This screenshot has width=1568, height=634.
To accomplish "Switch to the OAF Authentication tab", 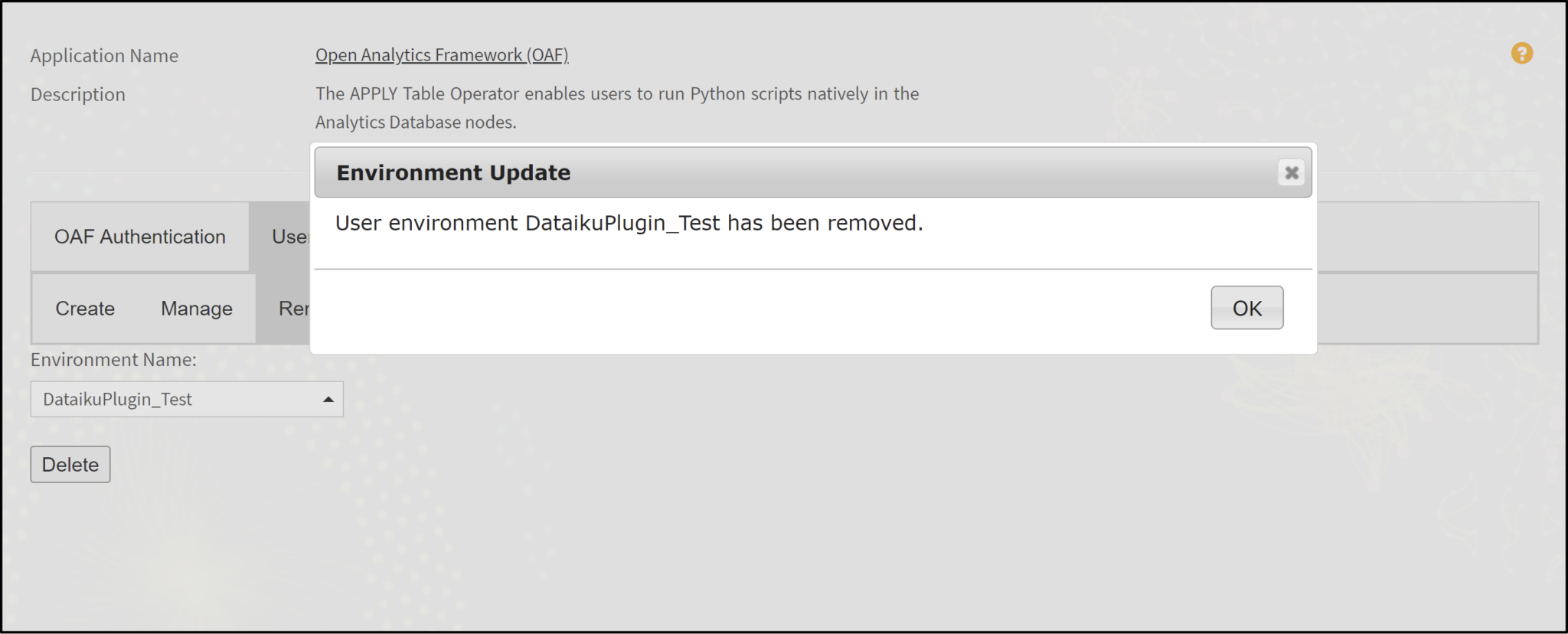I will pyautogui.click(x=140, y=237).
